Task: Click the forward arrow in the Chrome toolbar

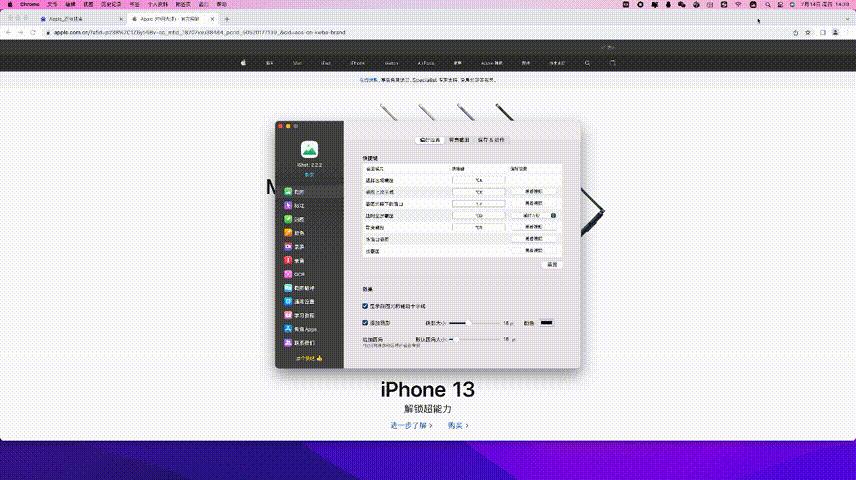Action: click(20, 32)
